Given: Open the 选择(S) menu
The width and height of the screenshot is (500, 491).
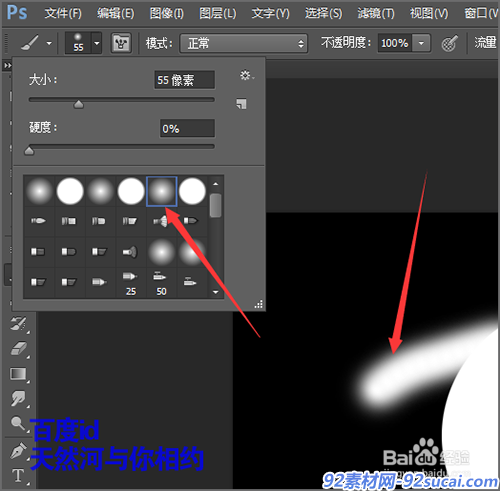Looking at the screenshot, I should tap(323, 13).
